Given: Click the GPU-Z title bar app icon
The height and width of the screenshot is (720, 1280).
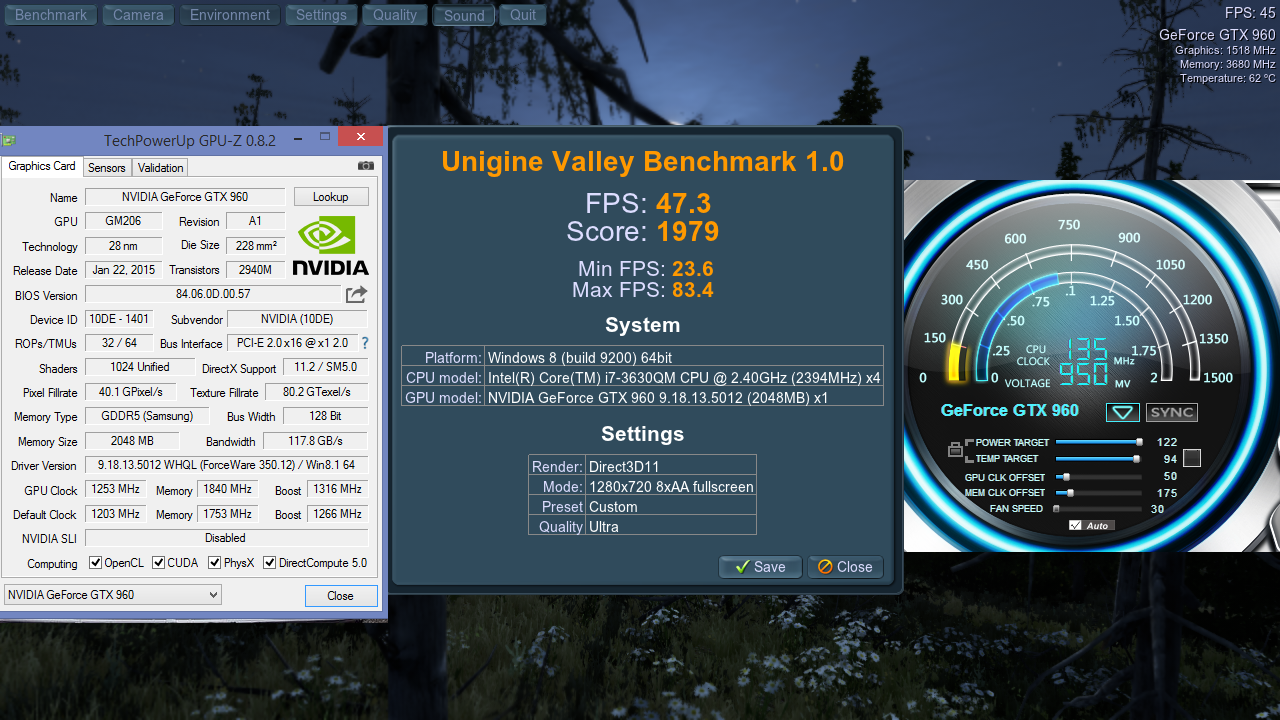Looking at the screenshot, I should [9, 140].
